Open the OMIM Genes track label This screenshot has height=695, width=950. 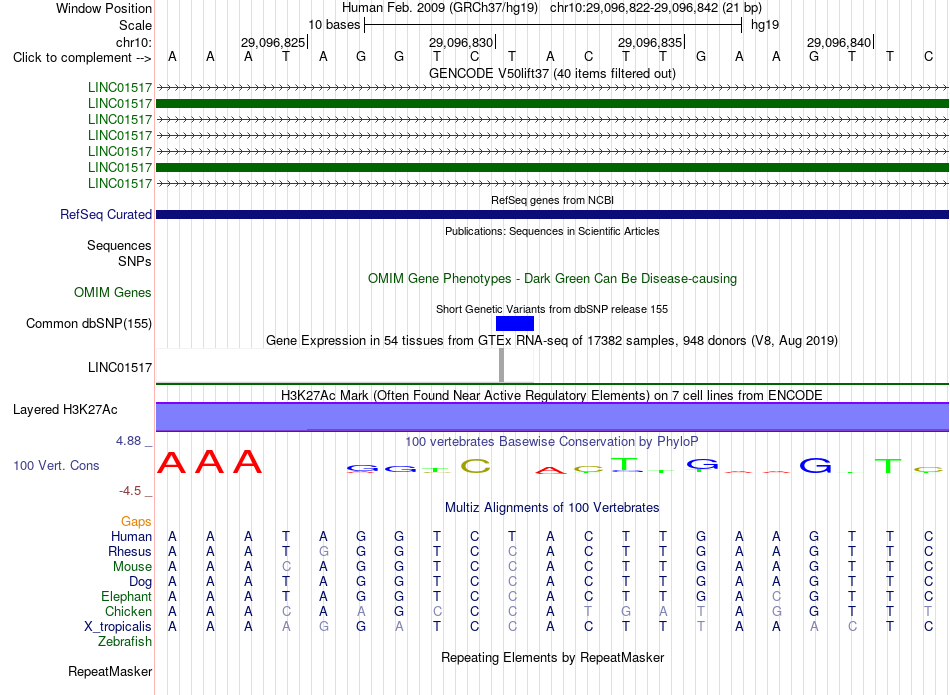click(112, 293)
